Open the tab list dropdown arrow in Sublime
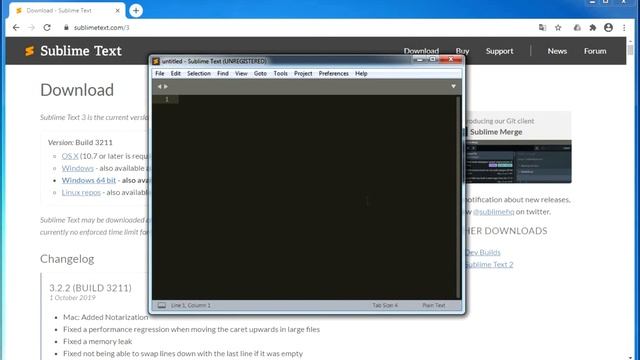This screenshot has height=360, width=640. click(453, 87)
